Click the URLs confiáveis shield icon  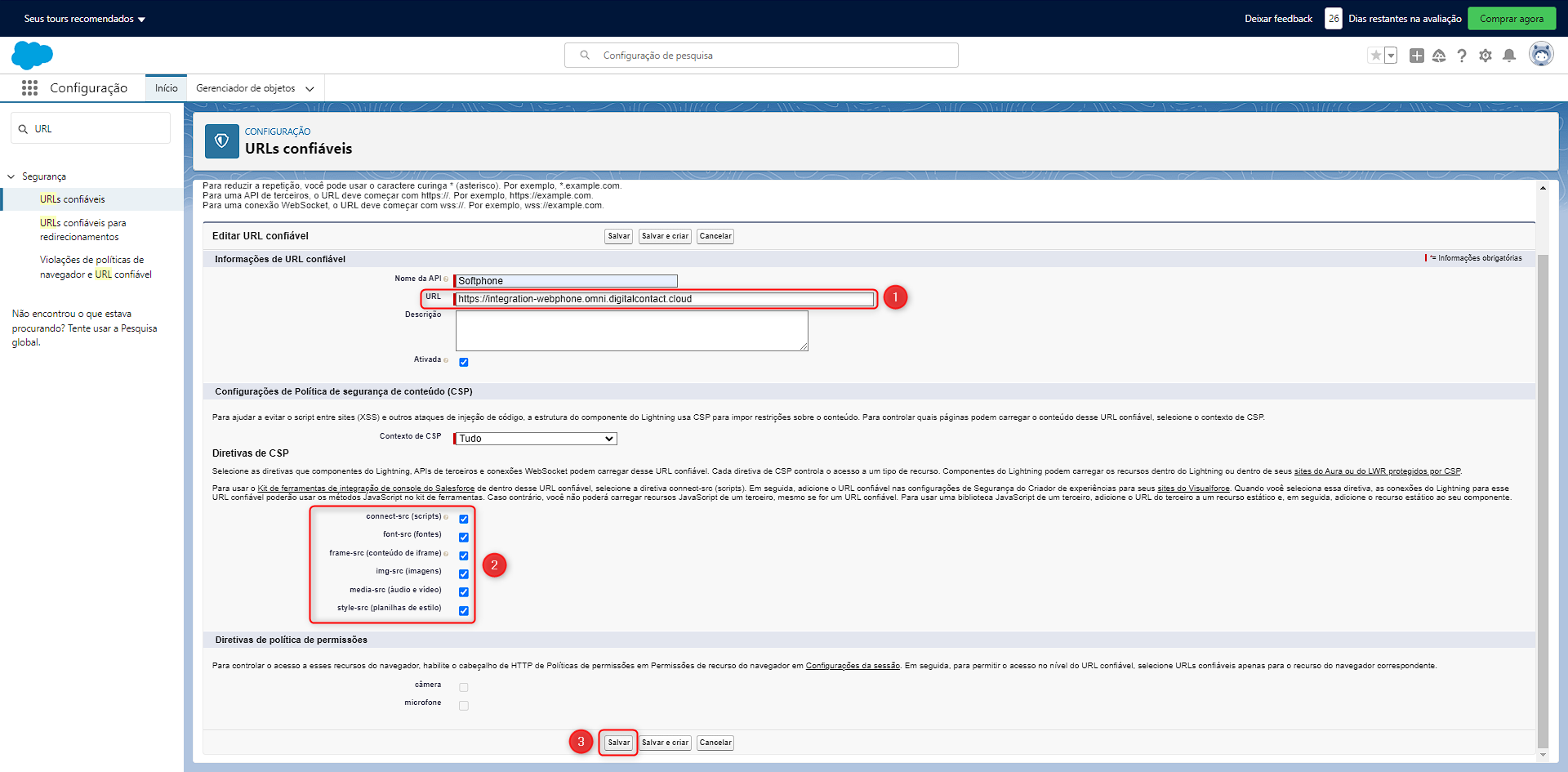click(221, 141)
